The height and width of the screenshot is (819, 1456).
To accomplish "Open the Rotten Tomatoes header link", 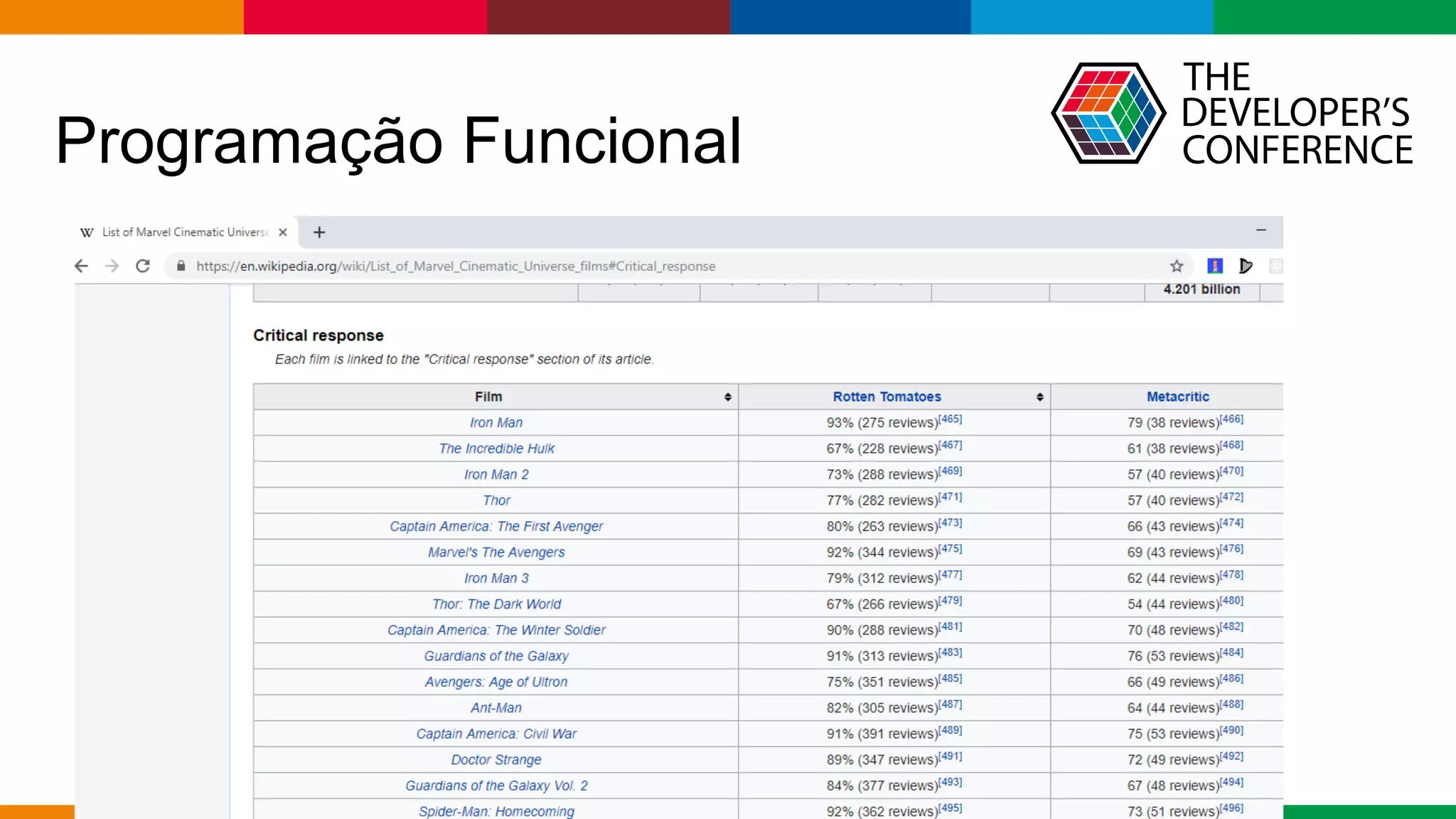I will coord(887,397).
